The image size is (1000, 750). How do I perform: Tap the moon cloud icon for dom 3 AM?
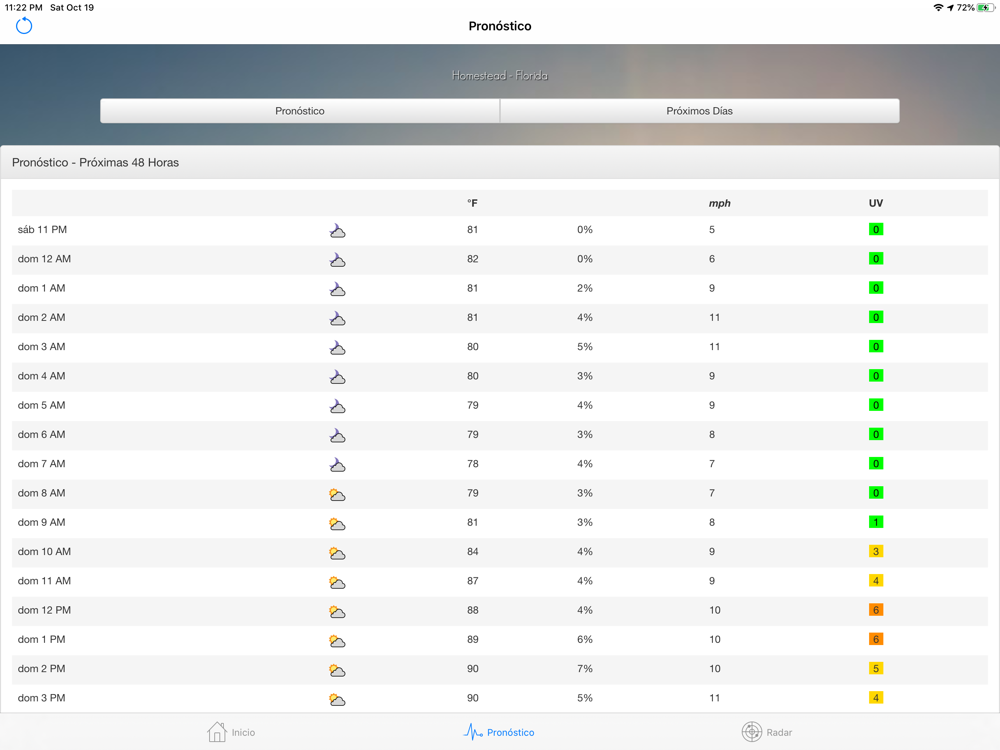[x=338, y=348]
